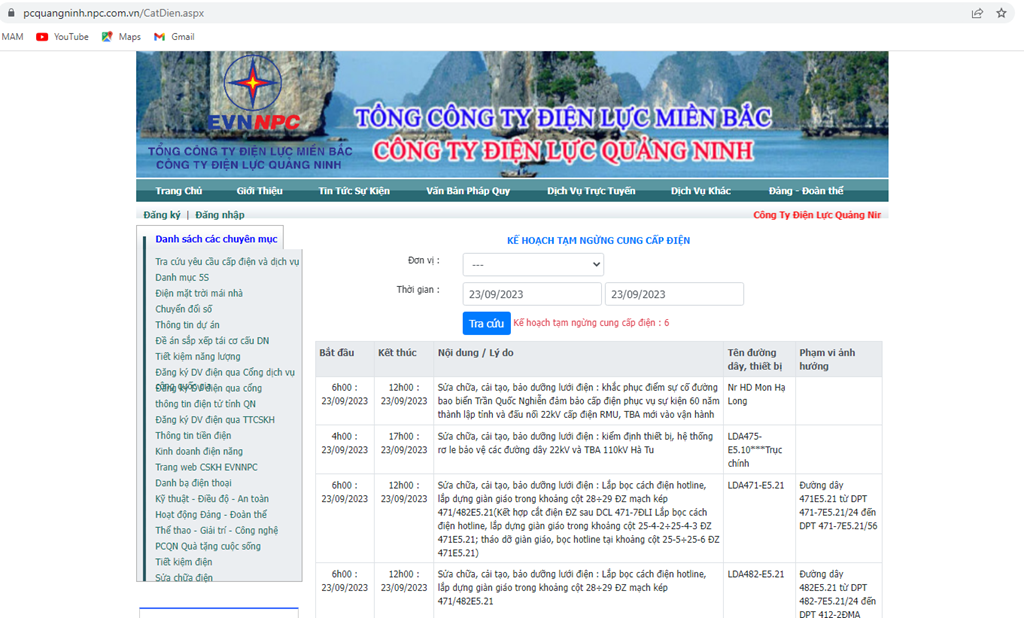Open Đăng ký DV điện qua TTCSKH link
Viewport: 1024px width, 618px height.
pos(215,419)
